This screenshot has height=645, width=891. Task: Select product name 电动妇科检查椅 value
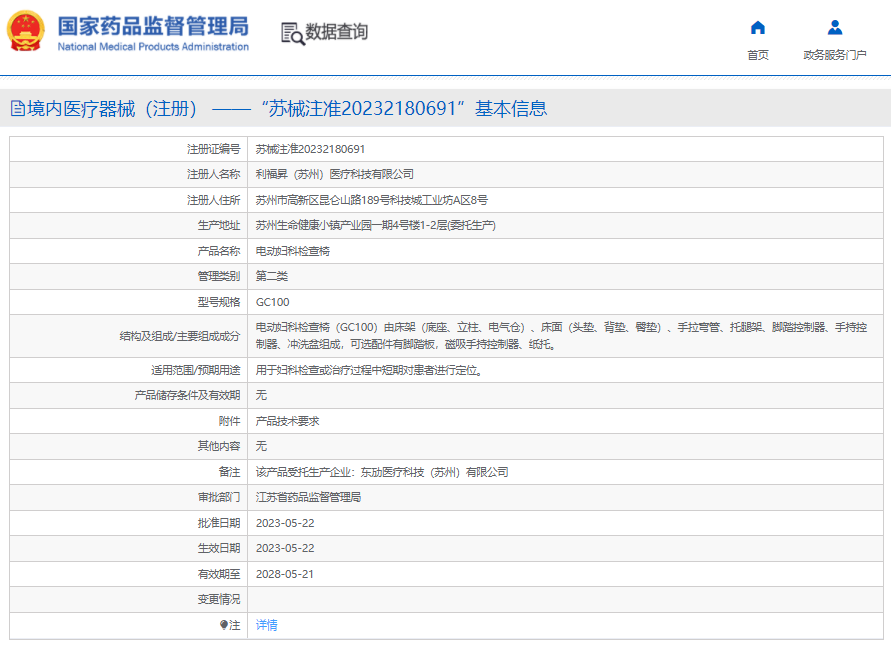293,251
